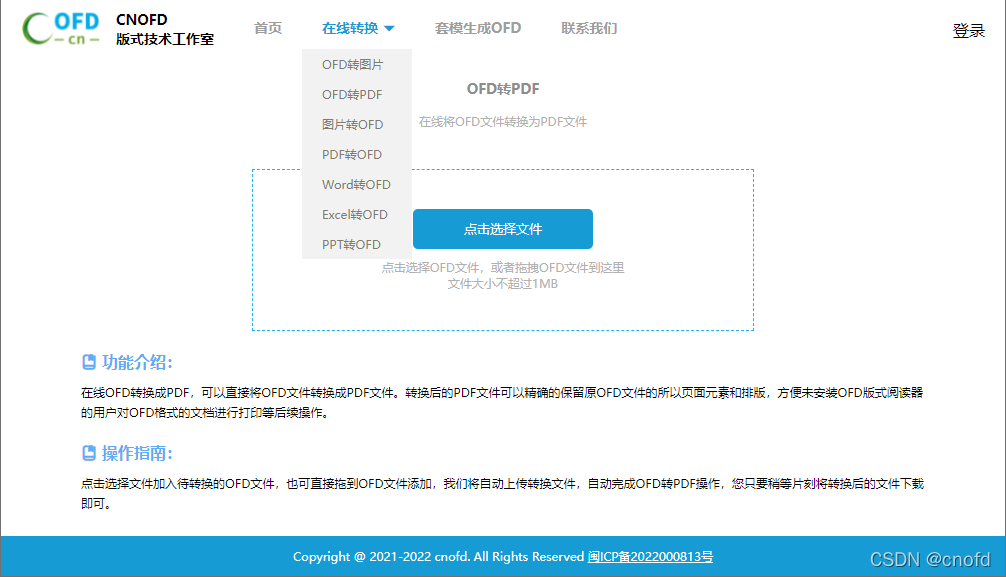The height and width of the screenshot is (577, 1006).
Task: Select OFD转PDF from the conversion menu
Action: [351, 94]
